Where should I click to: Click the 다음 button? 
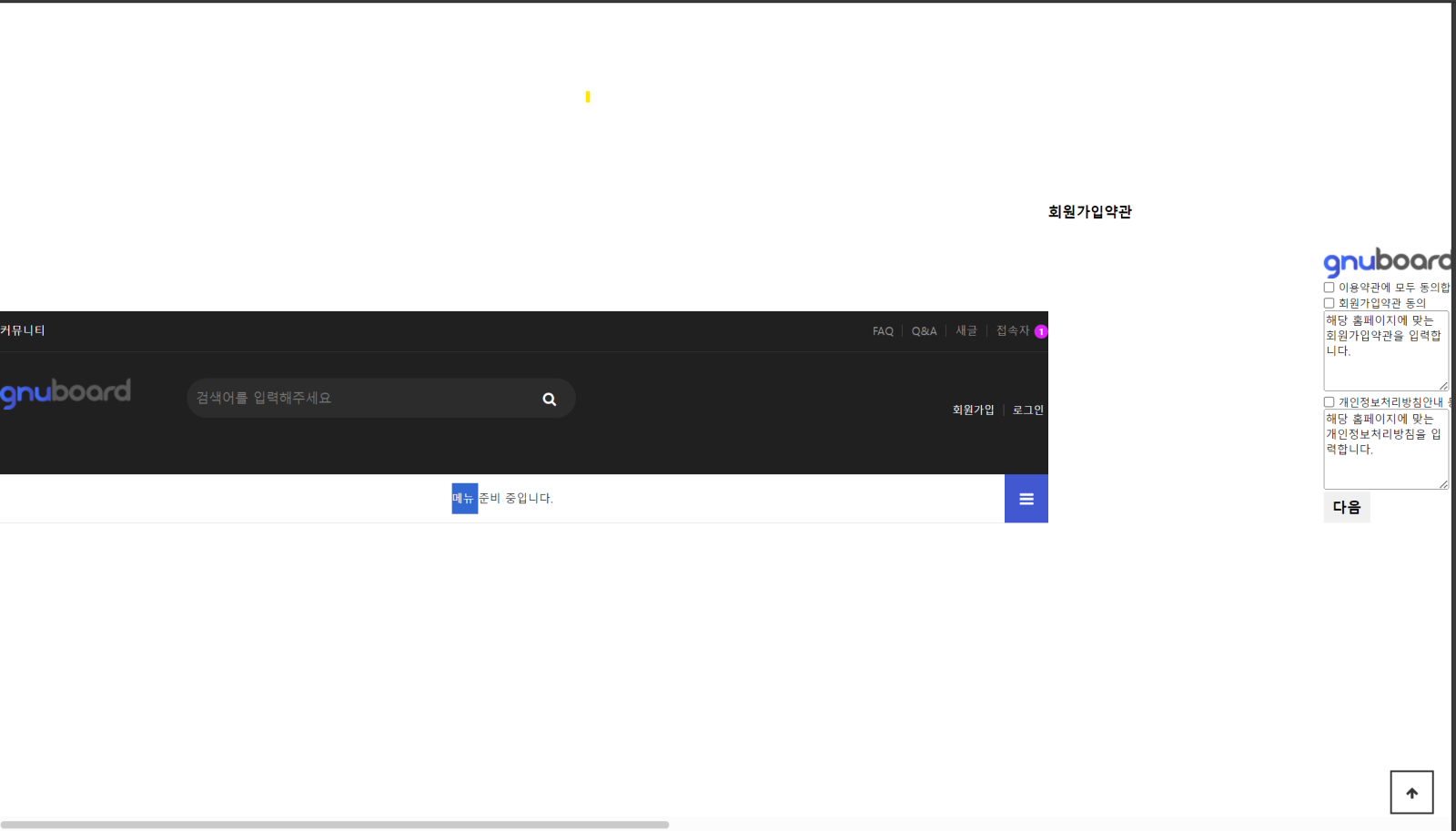(1347, 507)
